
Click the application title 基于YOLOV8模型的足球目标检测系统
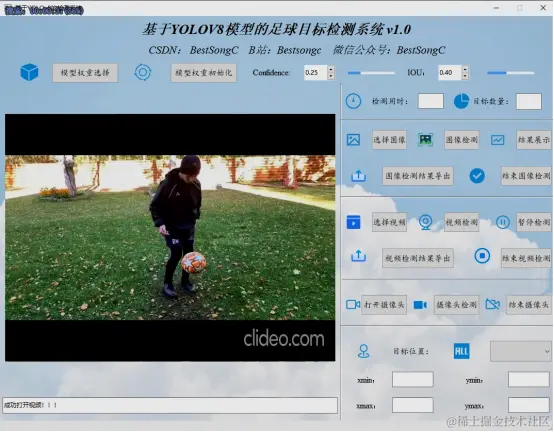pos(276,29)
